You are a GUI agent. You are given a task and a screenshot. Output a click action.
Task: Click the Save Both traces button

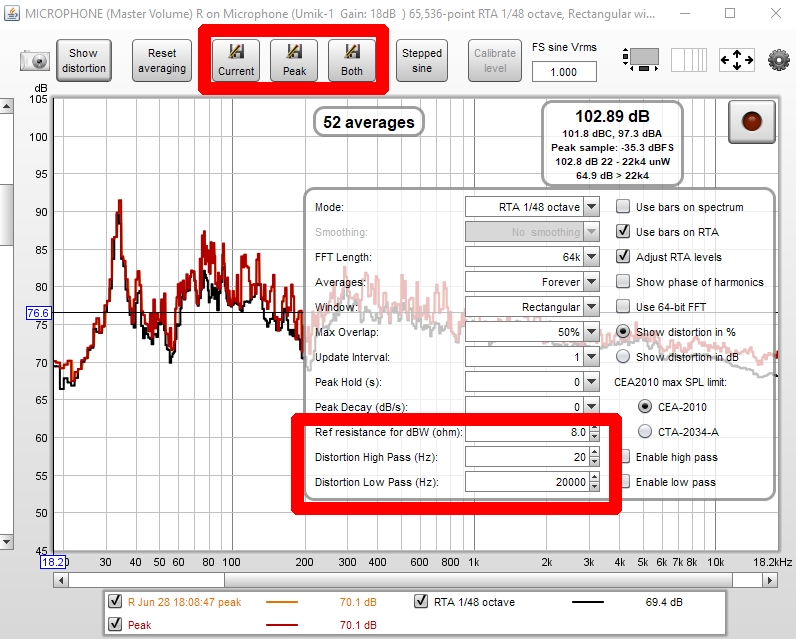351,61
